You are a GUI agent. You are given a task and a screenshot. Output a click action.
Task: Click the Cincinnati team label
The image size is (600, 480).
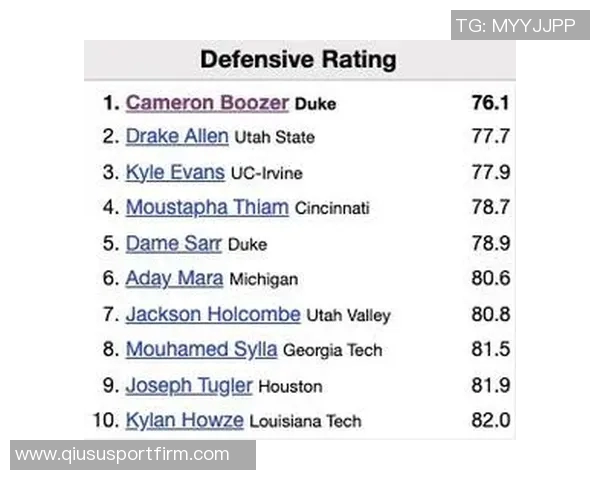(332, 209)
